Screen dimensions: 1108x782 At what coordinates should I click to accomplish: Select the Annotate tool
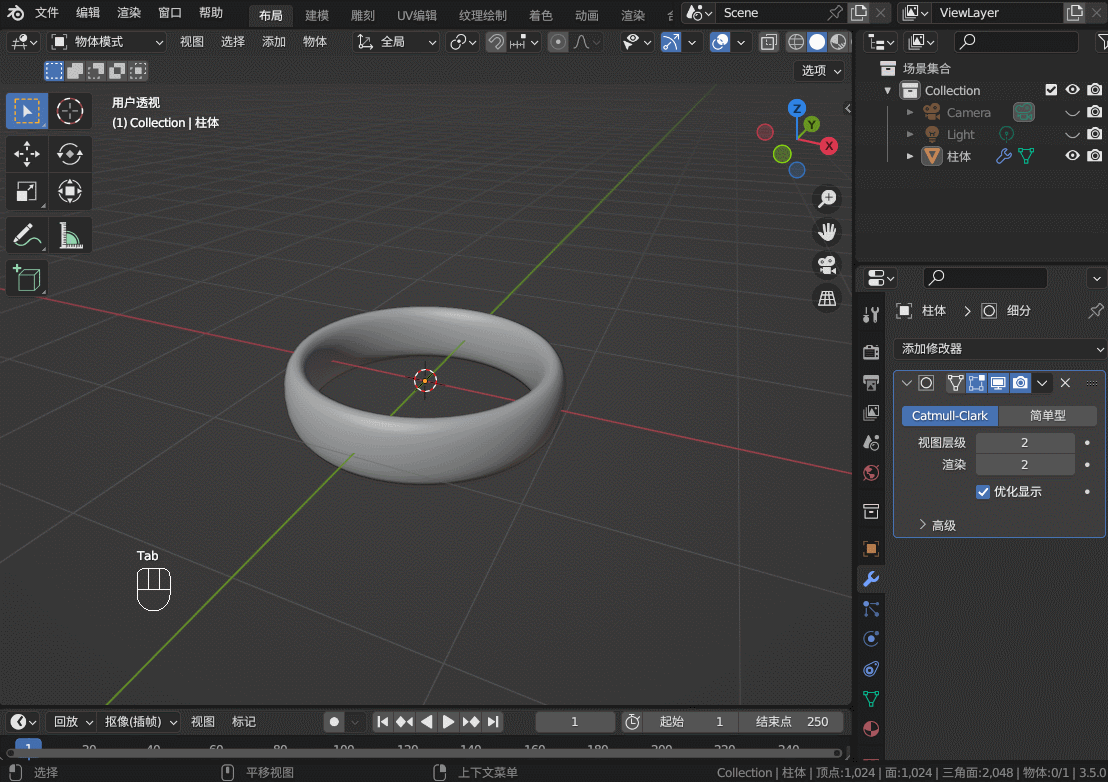[x=27, y=235]
